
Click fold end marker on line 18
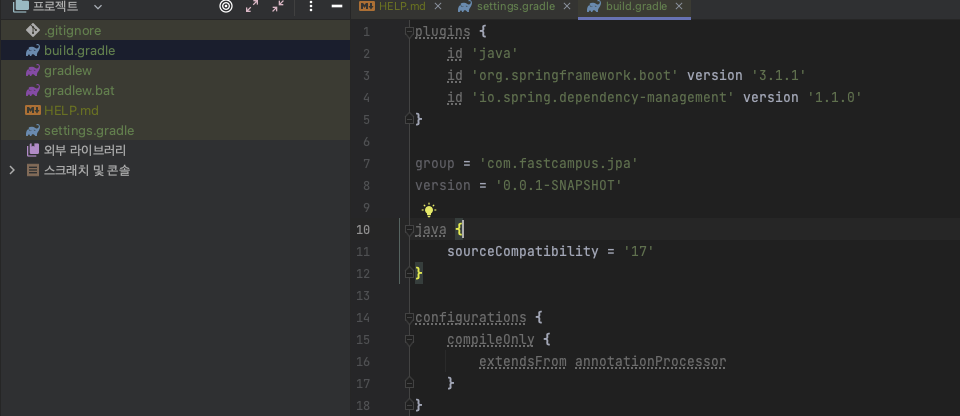coord(409,405)
